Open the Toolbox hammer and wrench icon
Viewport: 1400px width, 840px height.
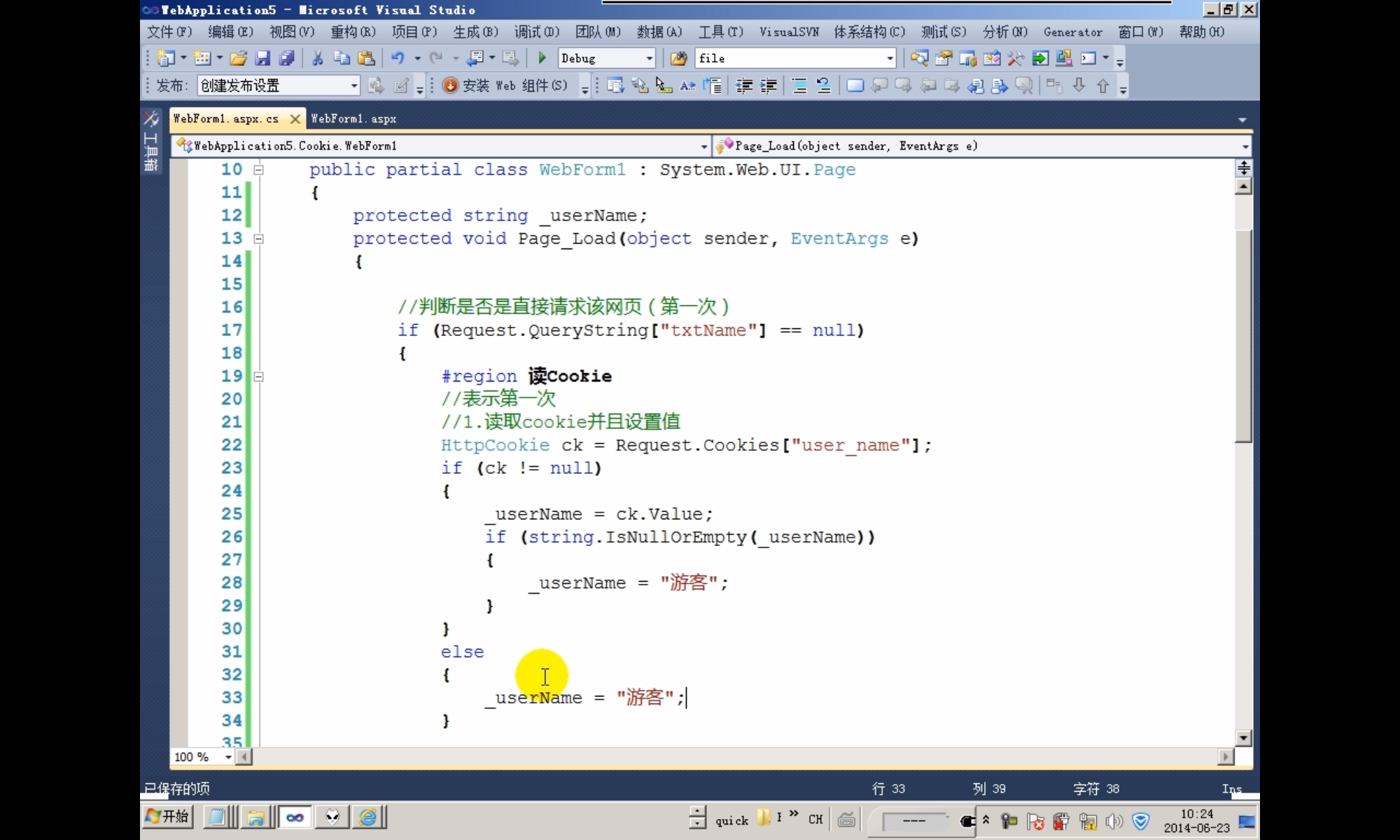tap(1016, 58)
